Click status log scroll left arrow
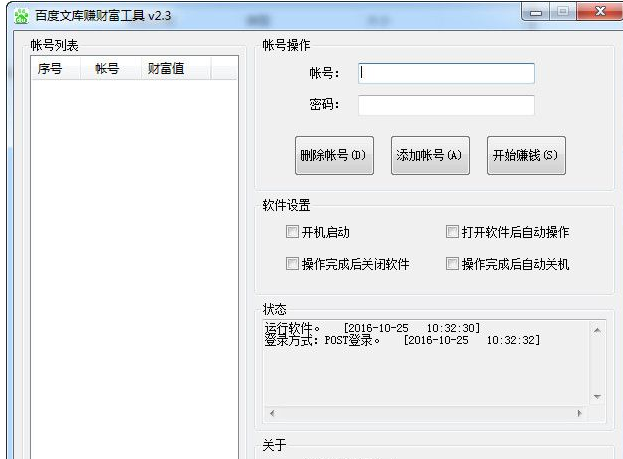 click(272, 413)
